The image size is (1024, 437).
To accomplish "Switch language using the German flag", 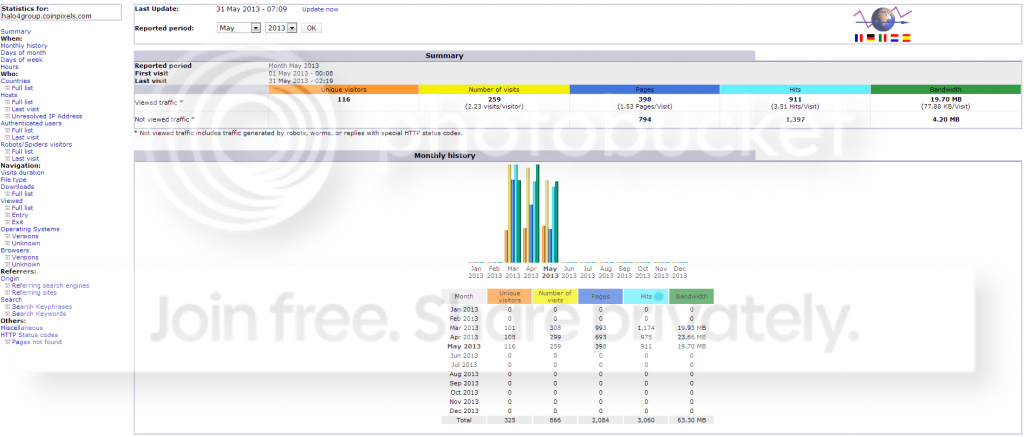I will coord(871,39).
